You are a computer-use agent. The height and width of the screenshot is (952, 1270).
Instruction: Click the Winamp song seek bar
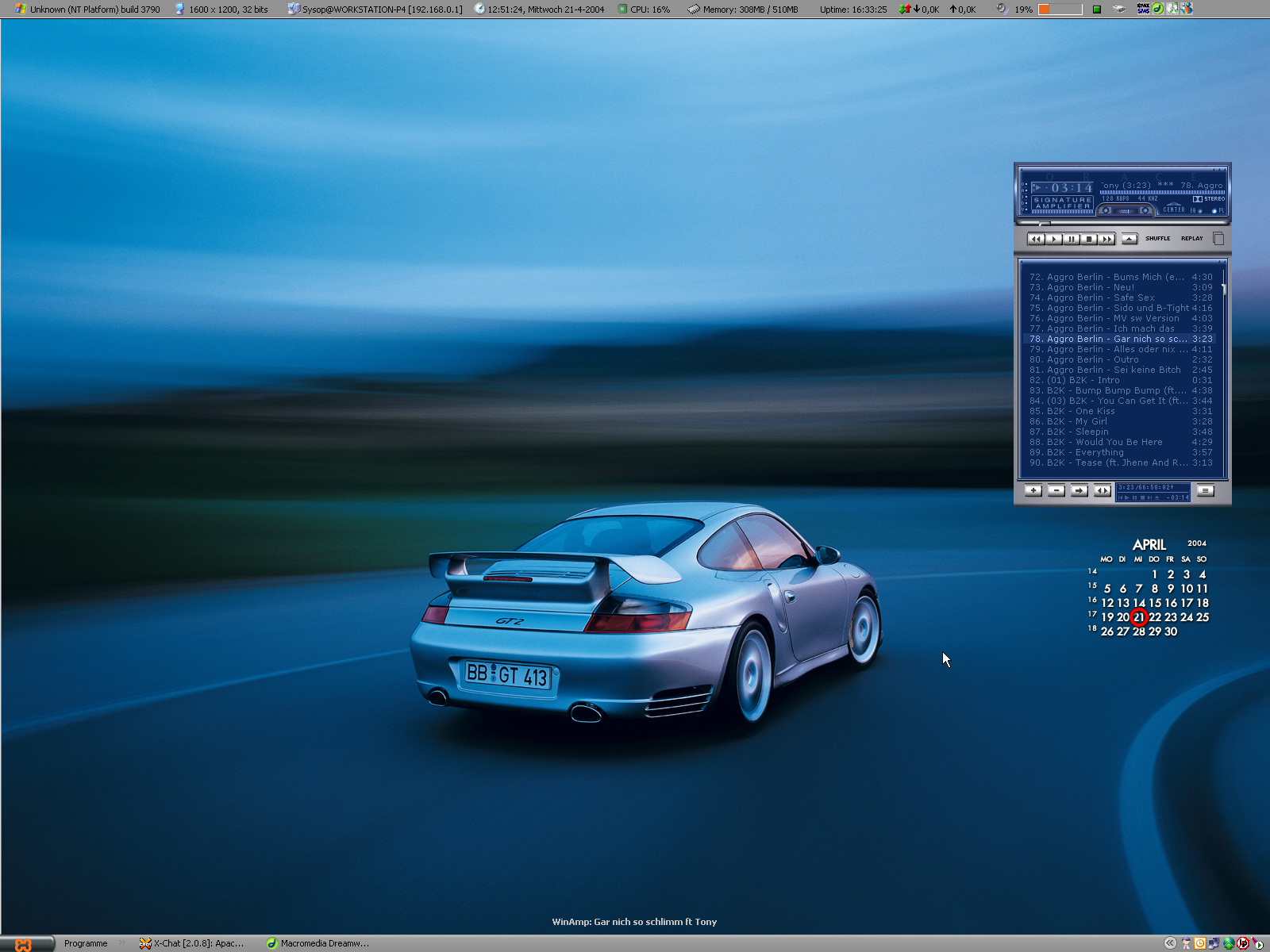1122,224
